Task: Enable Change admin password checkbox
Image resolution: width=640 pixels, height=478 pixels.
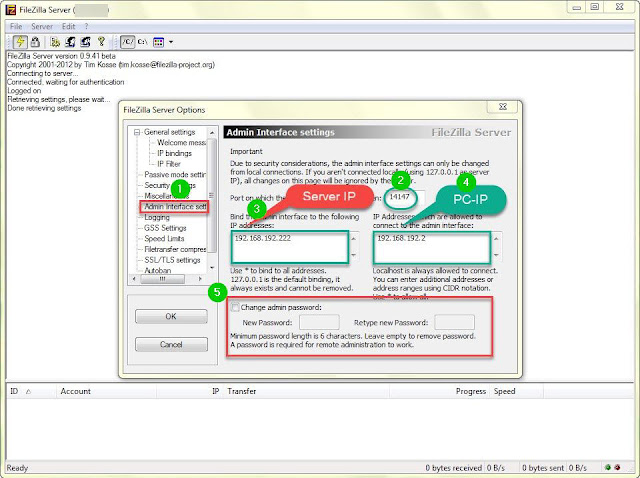Action: 235,307
